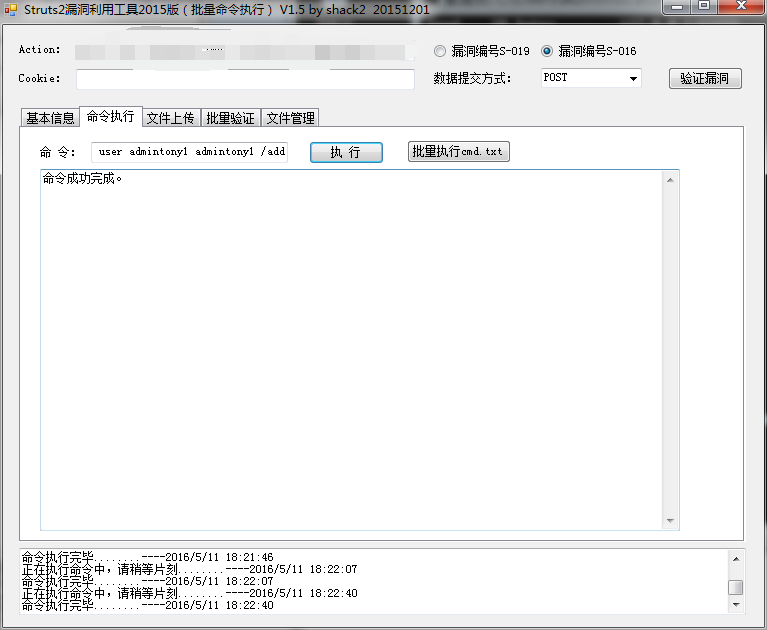Click the application icon in title bar
This screenshot has height=630, width=767.
click(10, 9)
